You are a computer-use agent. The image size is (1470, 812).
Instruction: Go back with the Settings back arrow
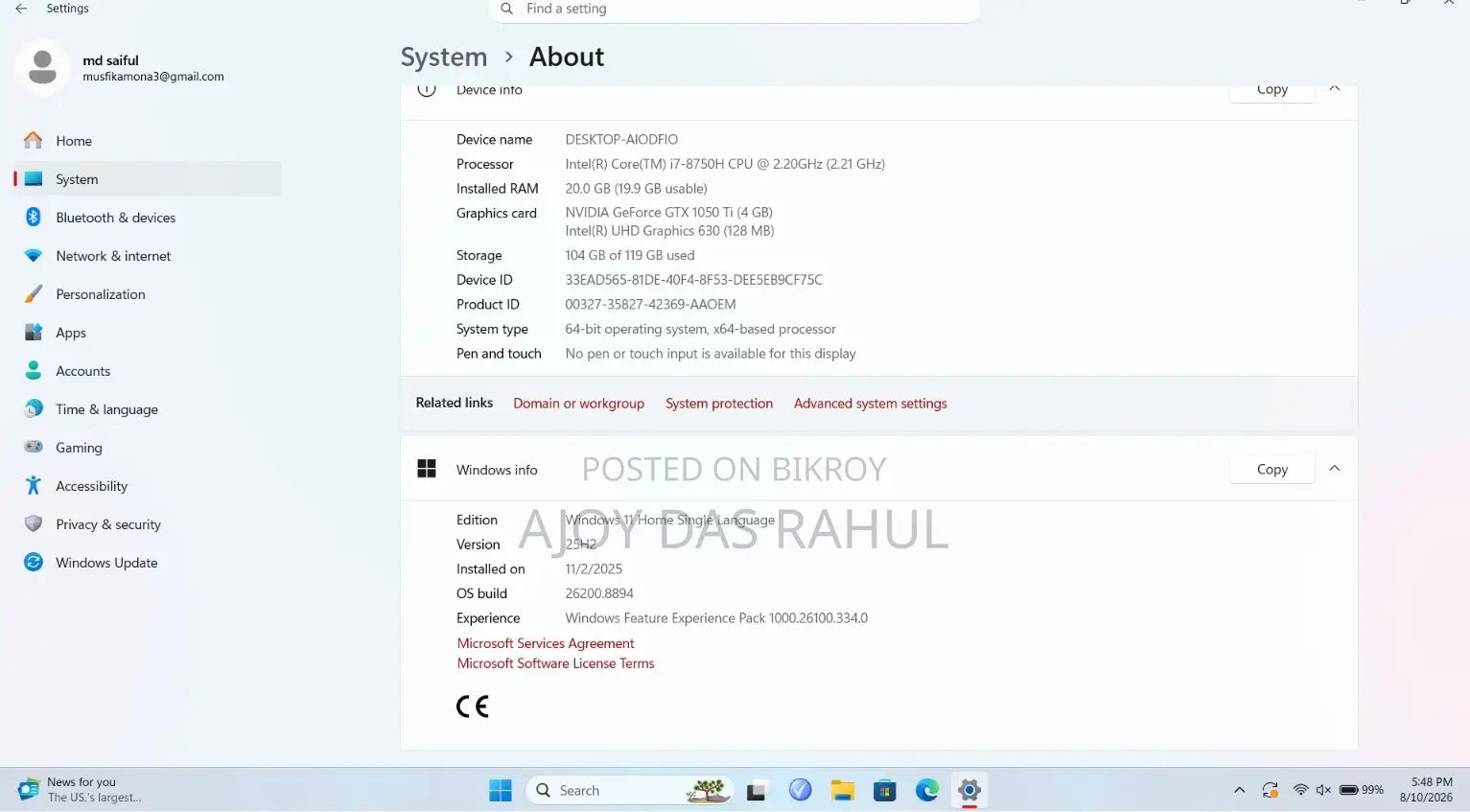coord(21,9)
